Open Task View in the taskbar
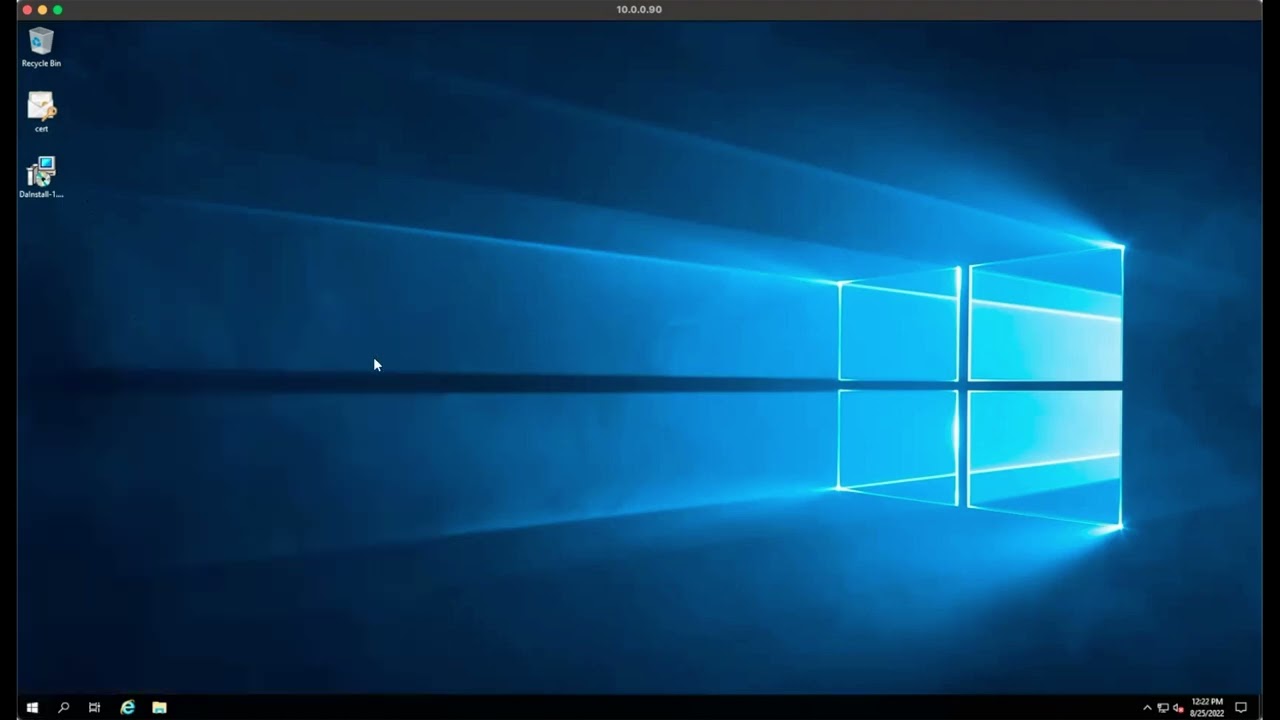This screenshot has width=1280, height=720. (94, 707)
